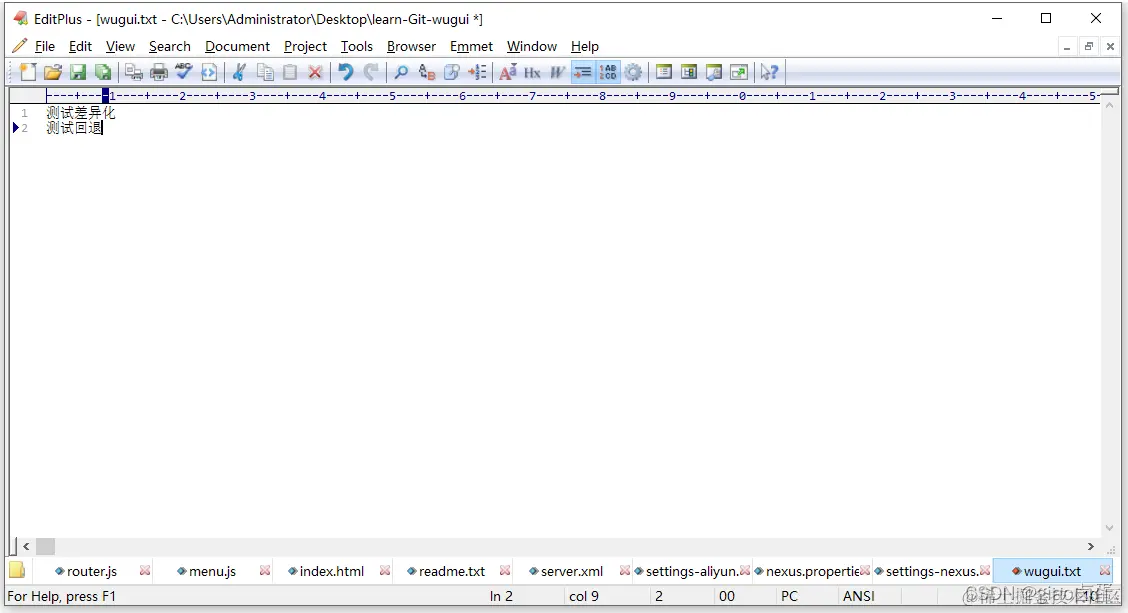The image size is (1128, 613).
Task: Toggle the cliptext window icon
Action: click(x=688, y=72)
